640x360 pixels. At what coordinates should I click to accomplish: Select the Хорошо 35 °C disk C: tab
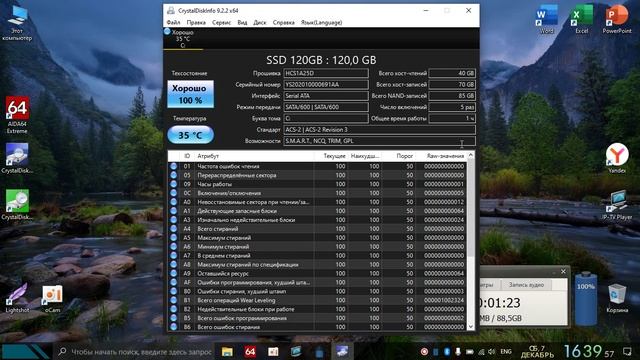click(x=182, y=39)
